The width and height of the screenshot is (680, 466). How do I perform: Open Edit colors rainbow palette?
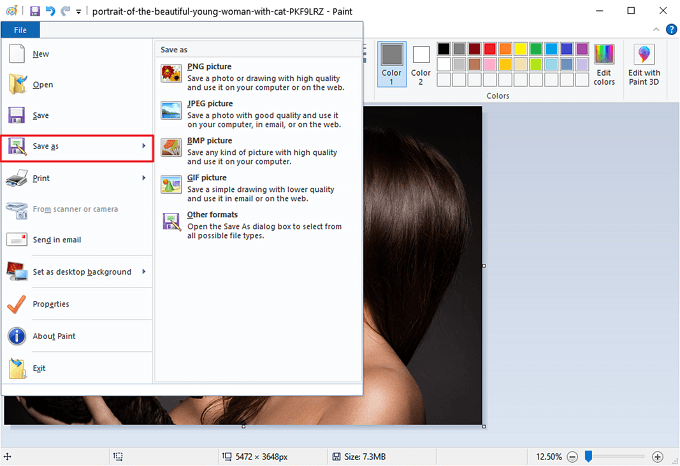pyautogui.click(x=604, y=65)
